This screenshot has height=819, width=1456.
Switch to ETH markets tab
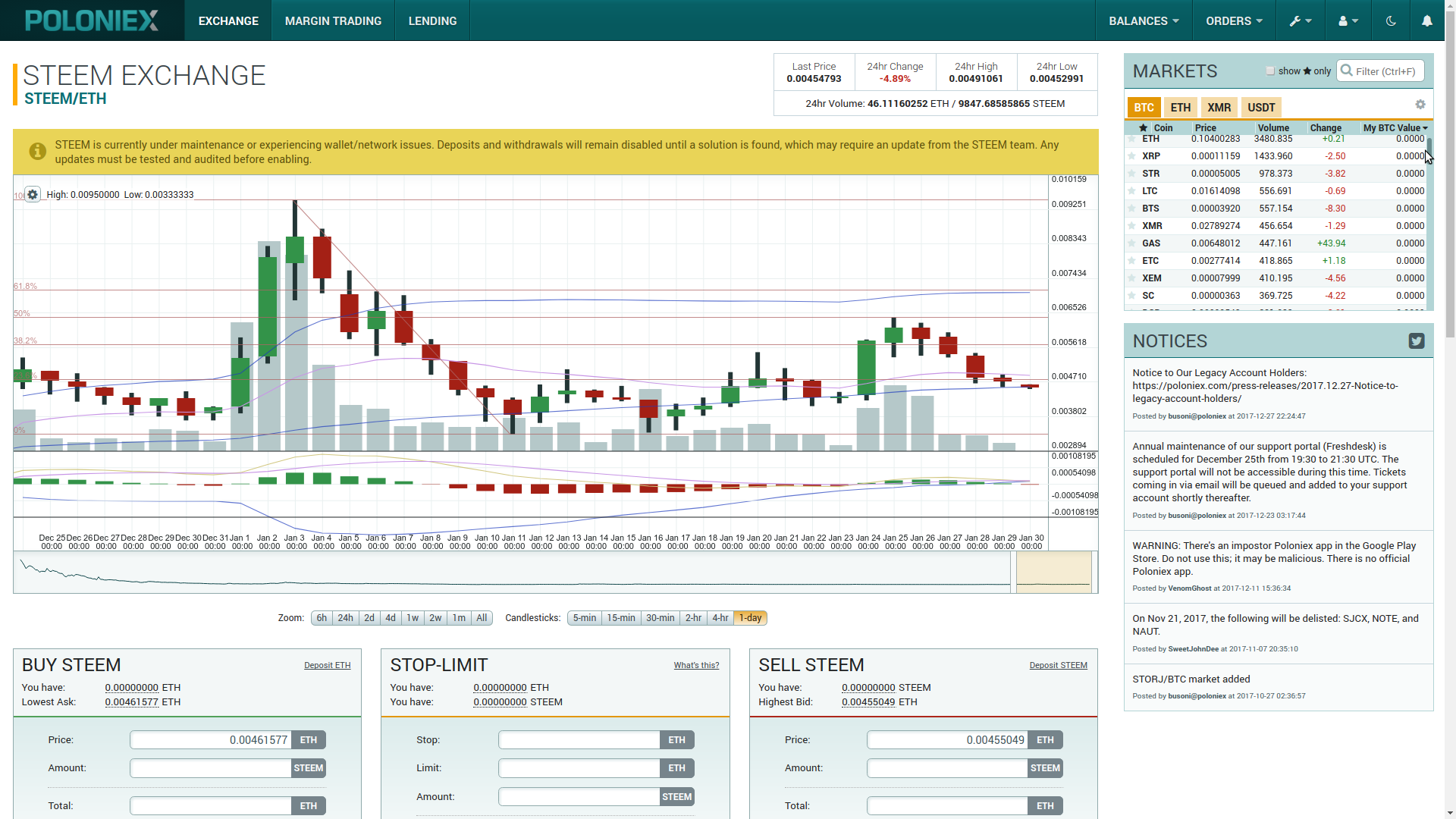[1181, 108]
